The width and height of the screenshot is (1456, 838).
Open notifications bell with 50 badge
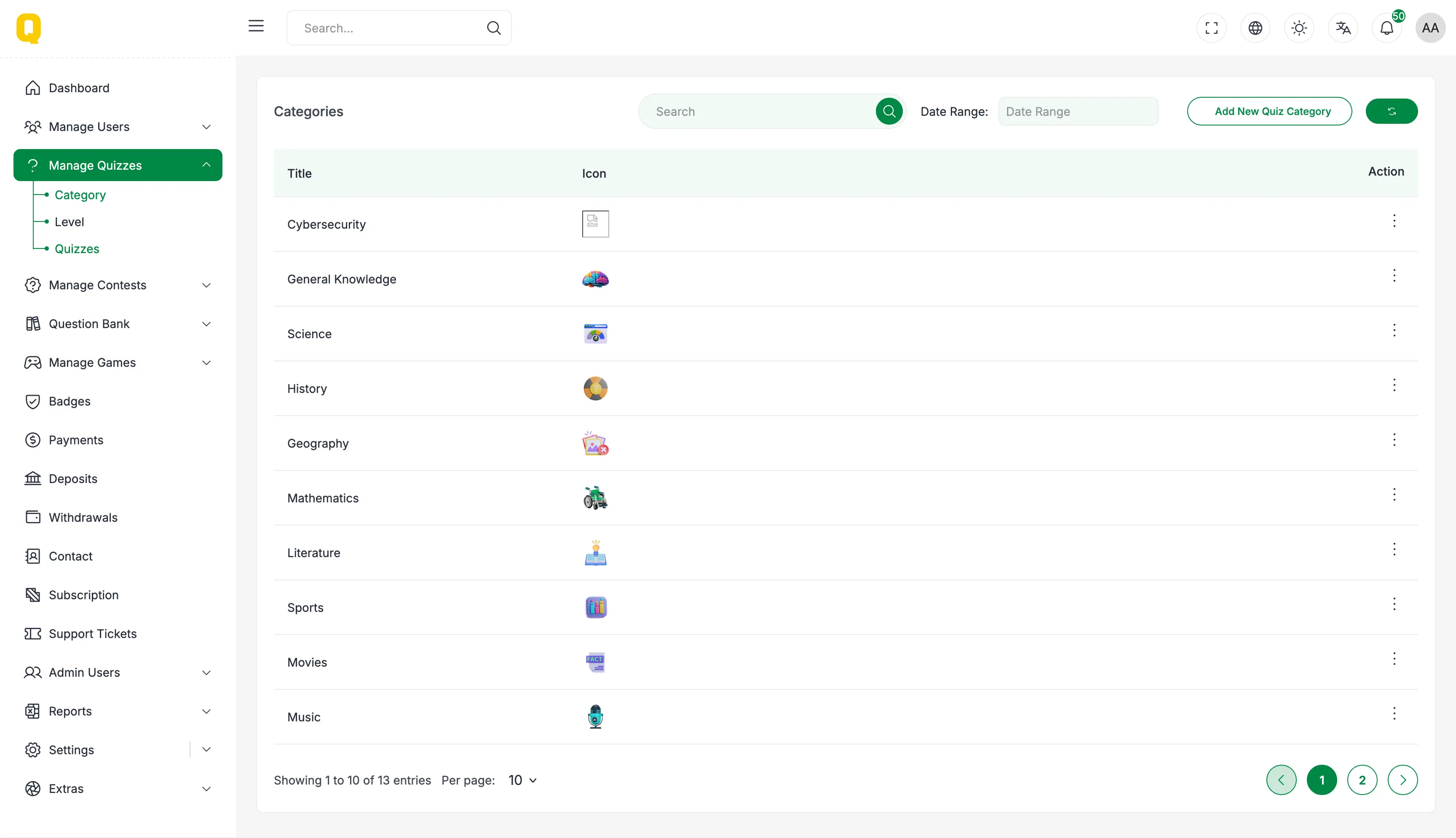tap(1386, 28)
